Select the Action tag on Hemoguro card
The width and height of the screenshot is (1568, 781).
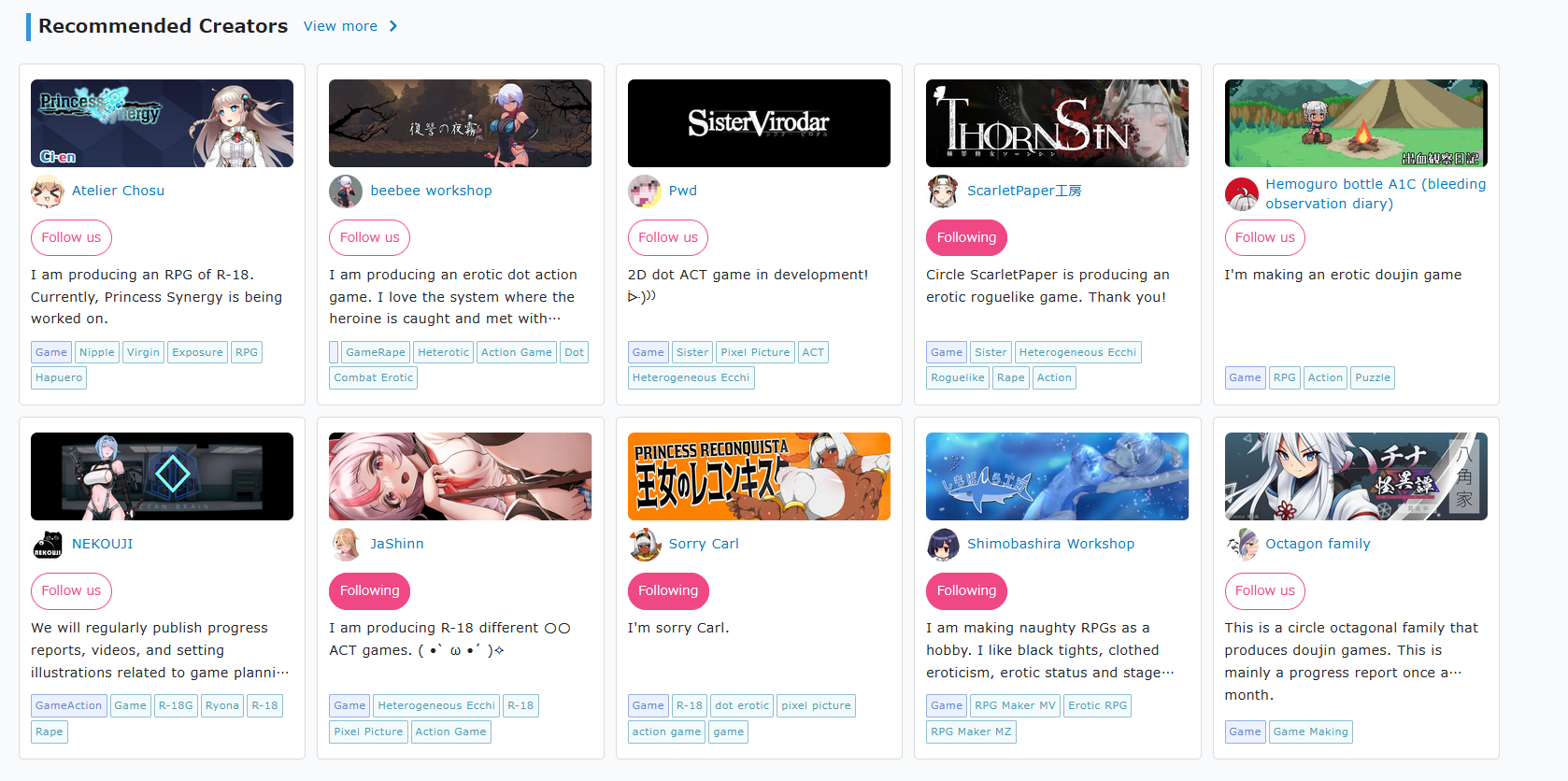[x=1325, y=377]
